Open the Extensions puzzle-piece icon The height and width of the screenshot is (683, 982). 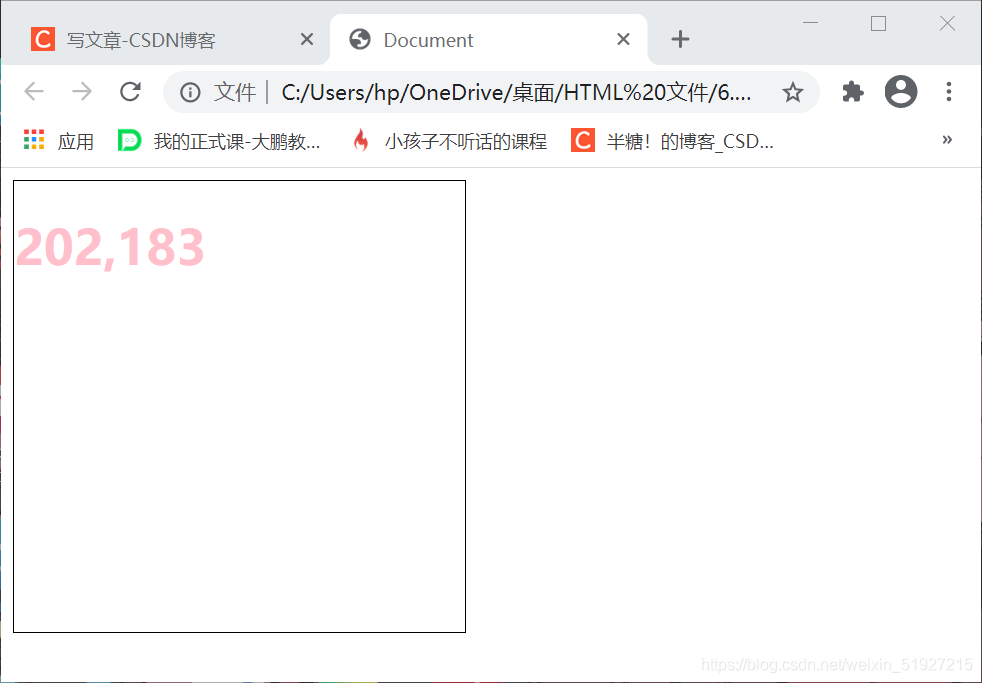(852, 92)
